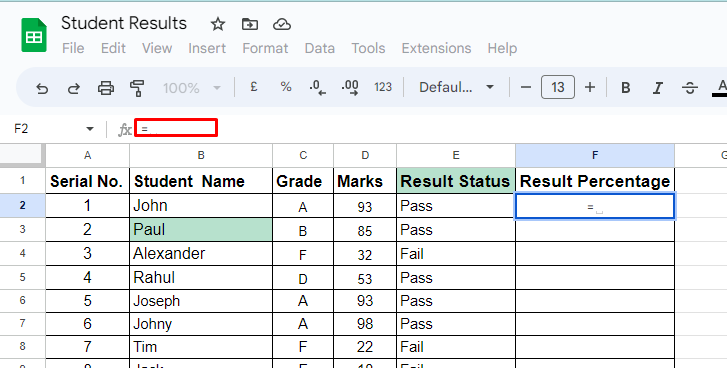This screenshot has width=727, height=368.
Task: Open the Format menu
Action: 265,48
